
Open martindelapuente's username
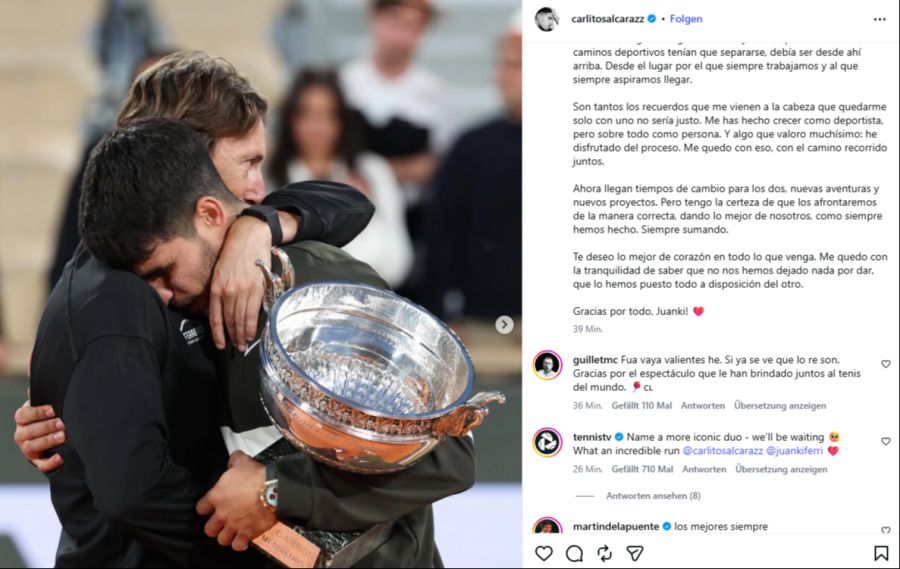point(617,527)
